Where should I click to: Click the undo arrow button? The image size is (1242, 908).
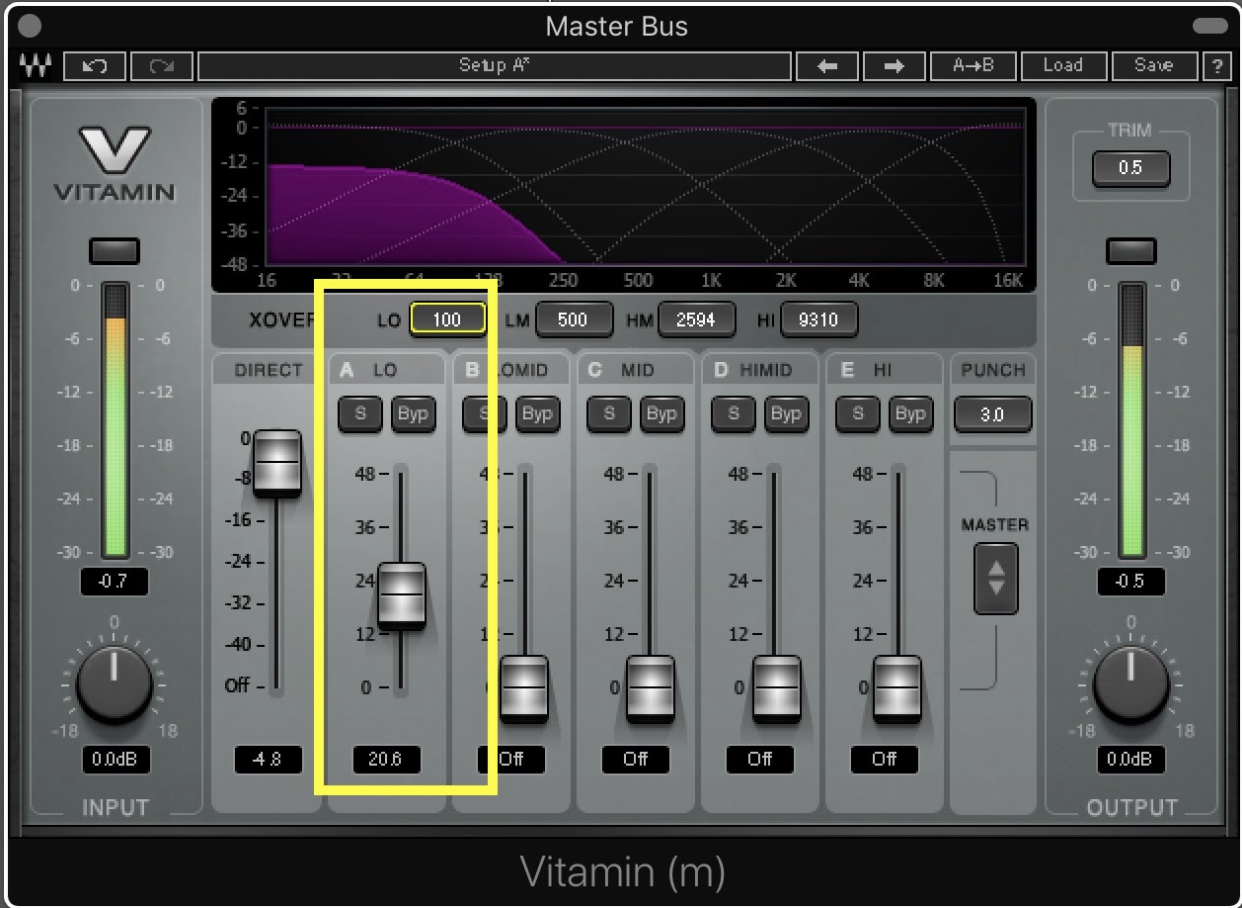point(94,66)
